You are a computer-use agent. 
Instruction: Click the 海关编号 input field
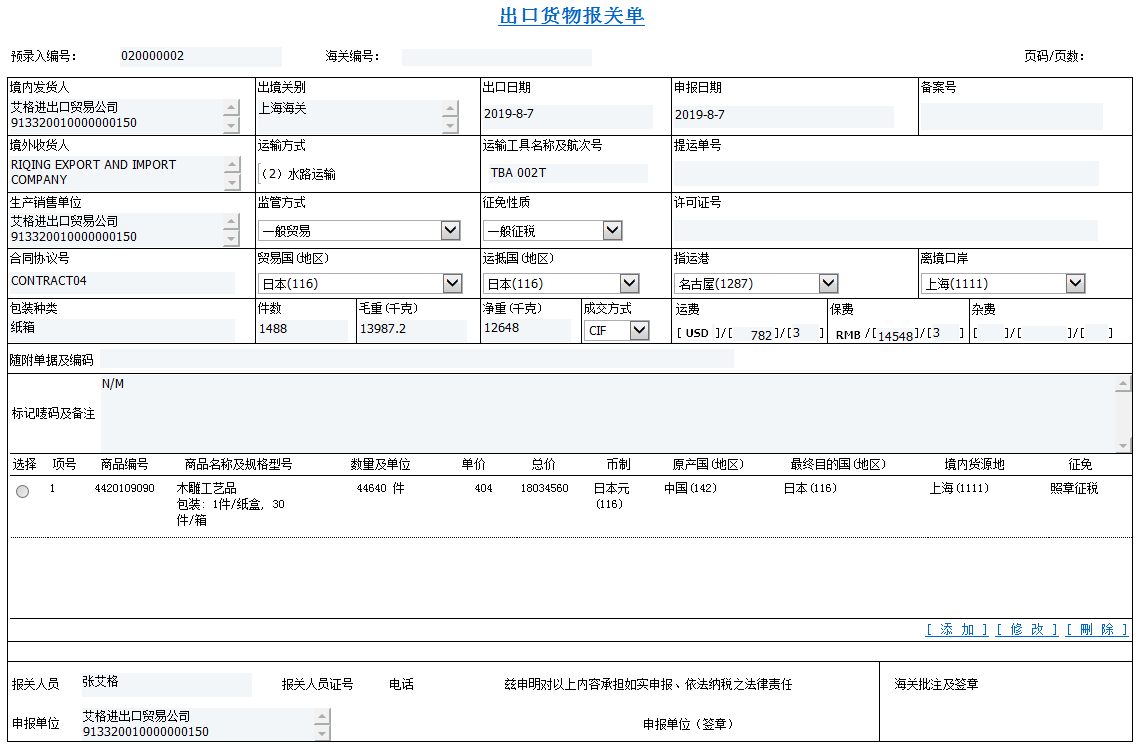point(496,57)
